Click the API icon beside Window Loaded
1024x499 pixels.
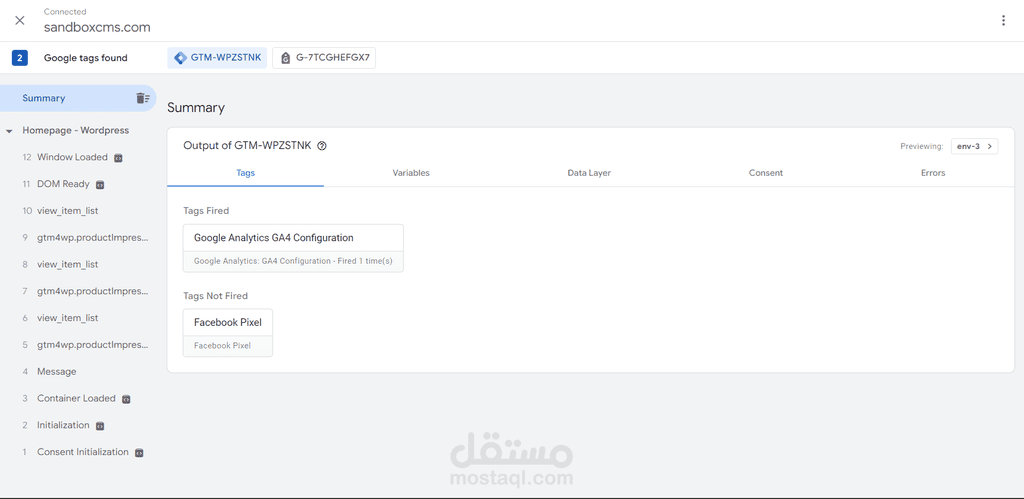coord(118,158)
